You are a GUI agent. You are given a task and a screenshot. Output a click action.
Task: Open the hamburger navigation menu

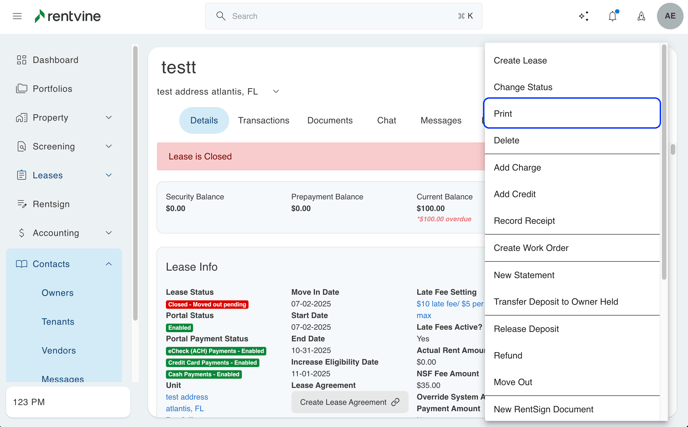tap(17, 16)
